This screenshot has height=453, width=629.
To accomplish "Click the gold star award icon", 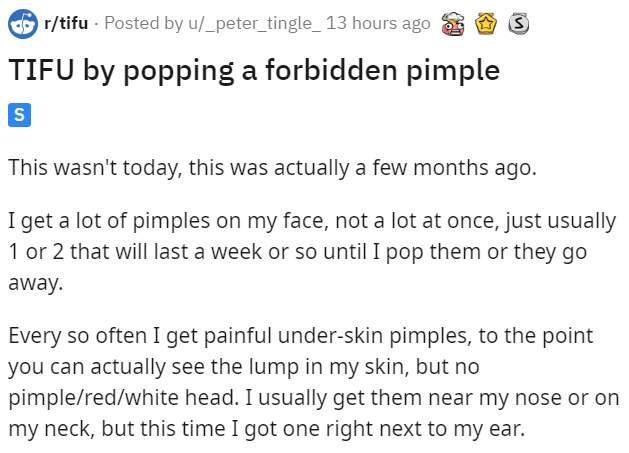I will (488, 23).
